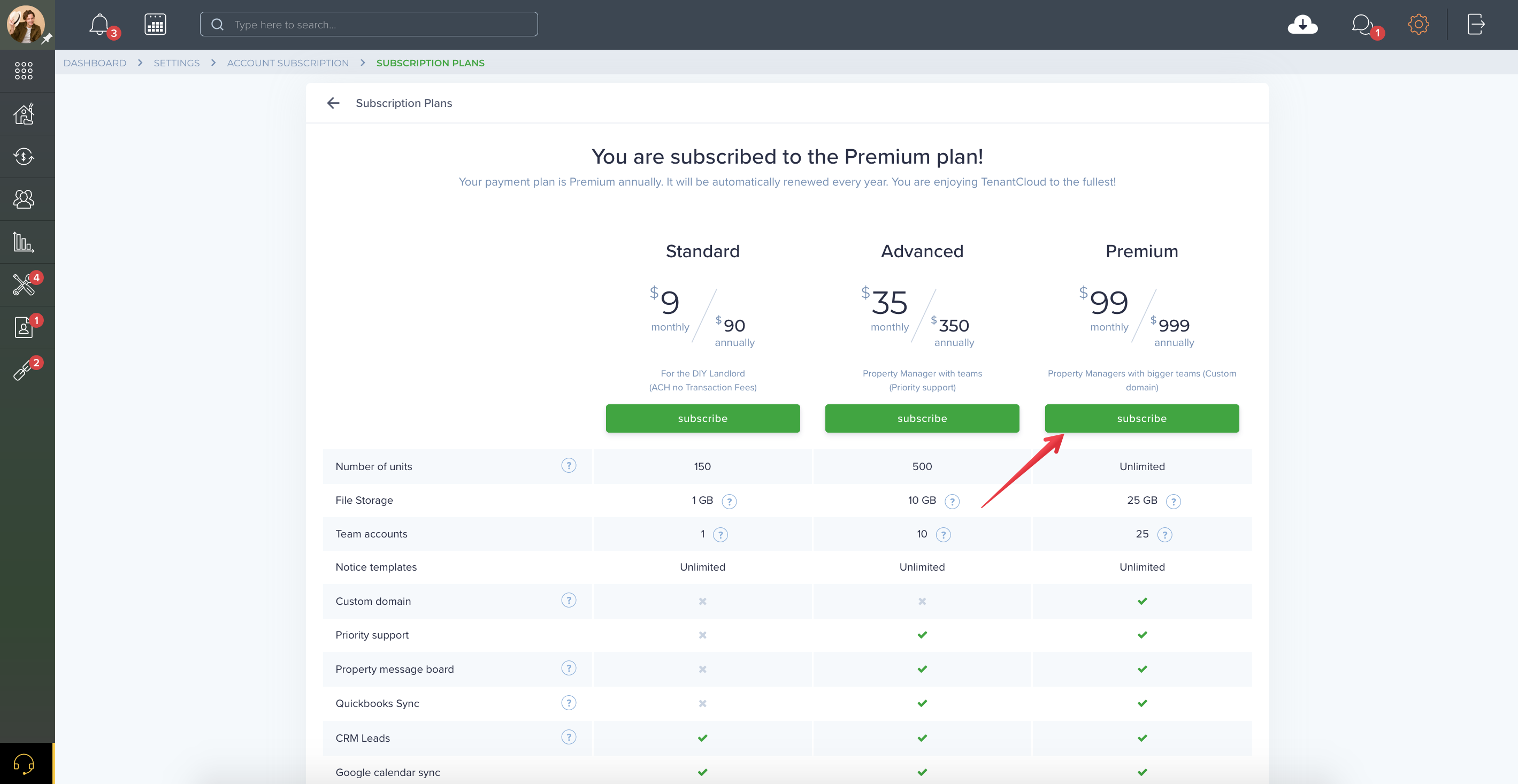The width and height of the screenshot is (1518, 784).
Task: Click the cloud download icon
Action: 1302,25
